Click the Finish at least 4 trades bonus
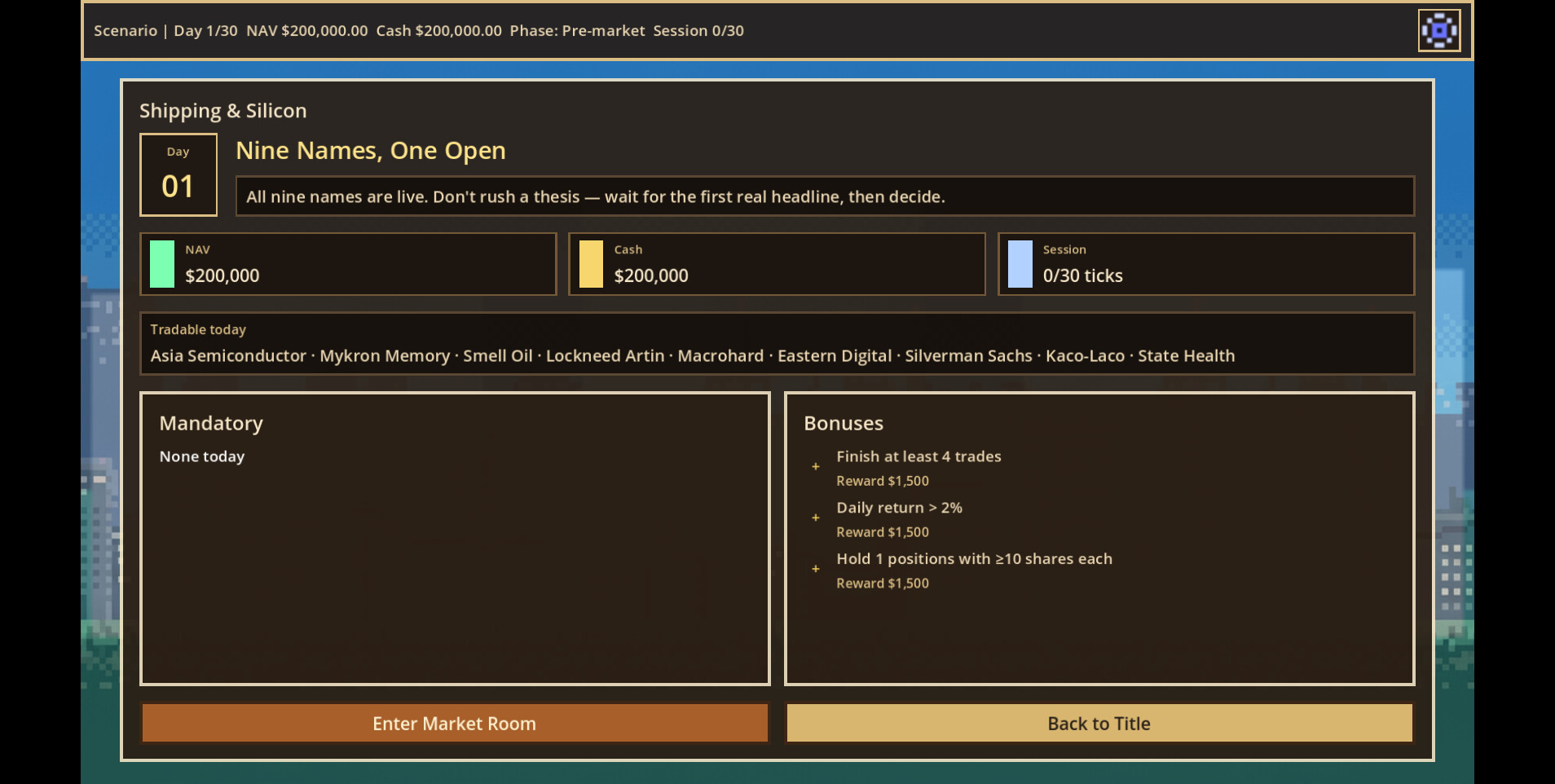 click(x=918, y=457)
